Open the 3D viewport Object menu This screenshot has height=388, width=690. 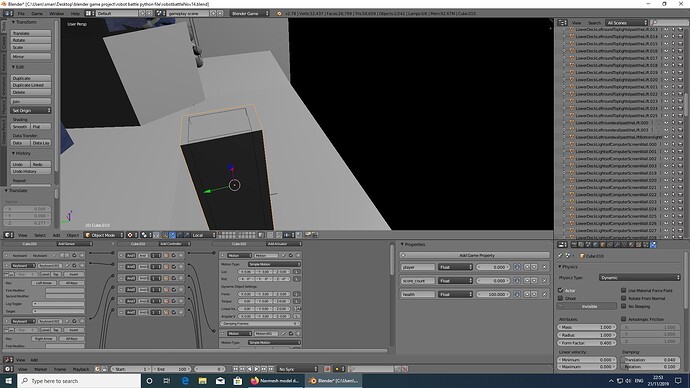coord(73,235)
